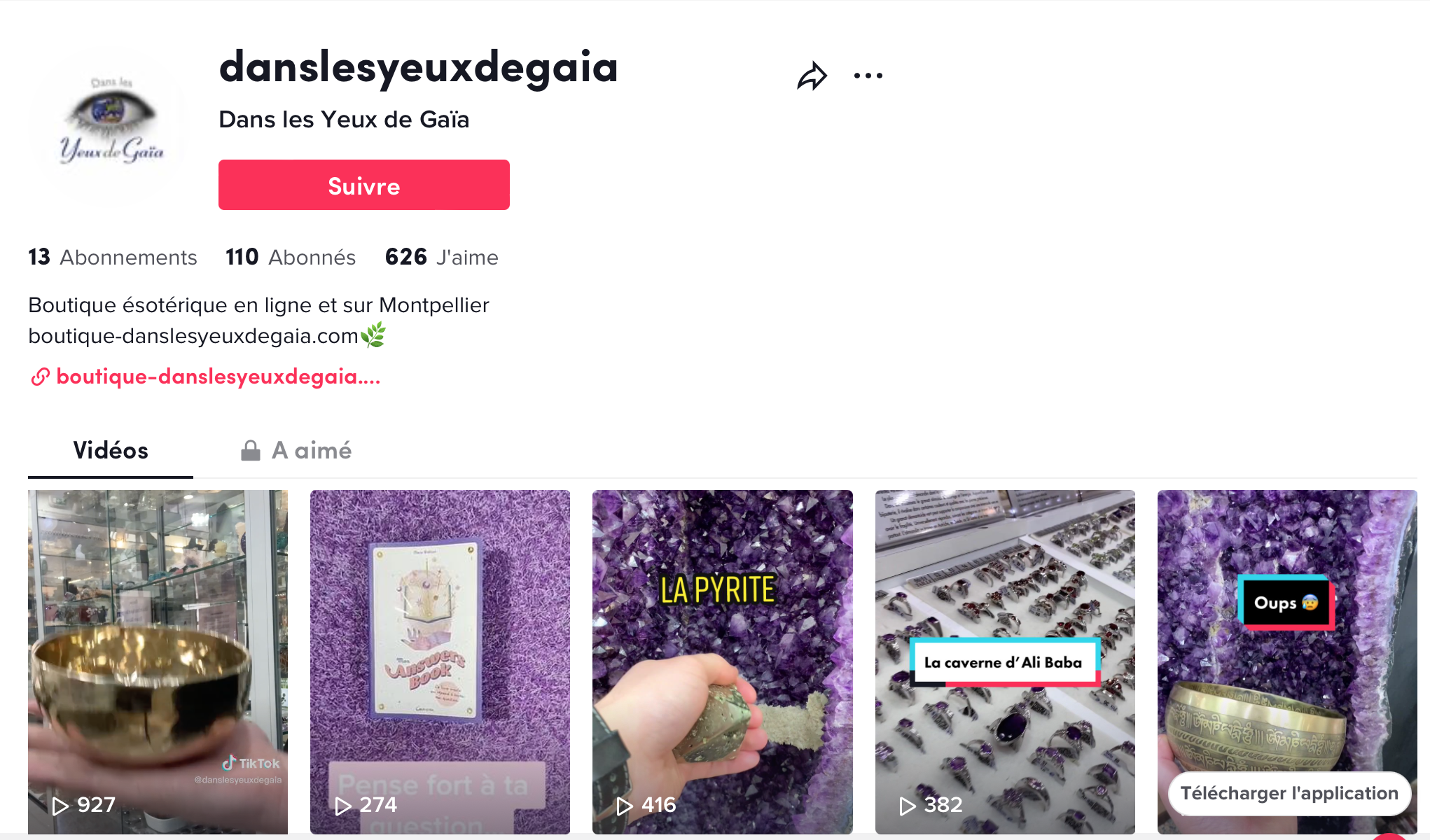Image resolution: width=1430 pixels, height=840 pixels.
Task: Click the Télécharger l'application button
Action: 1289,793
